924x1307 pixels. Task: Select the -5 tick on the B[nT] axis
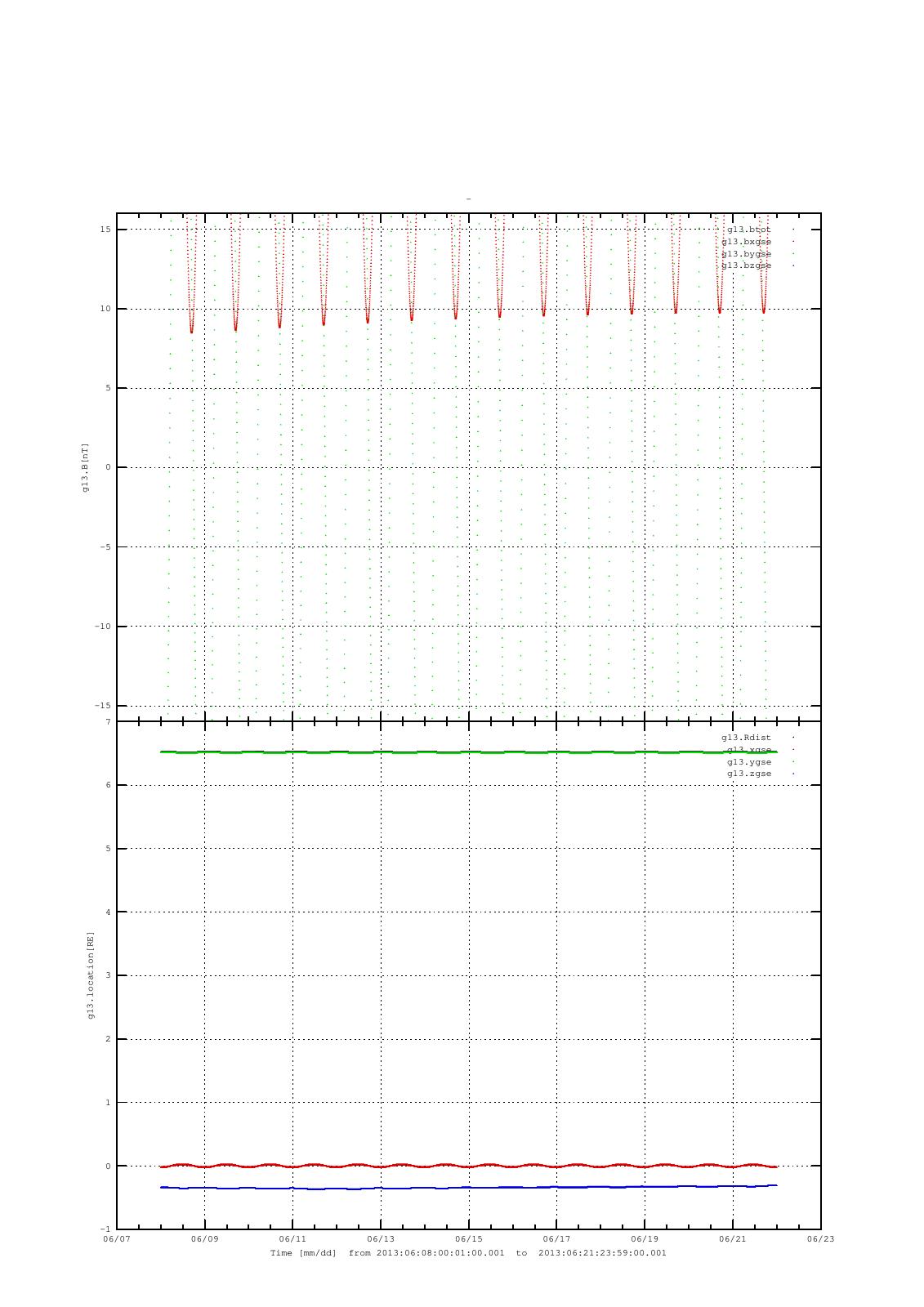[105, 547]
